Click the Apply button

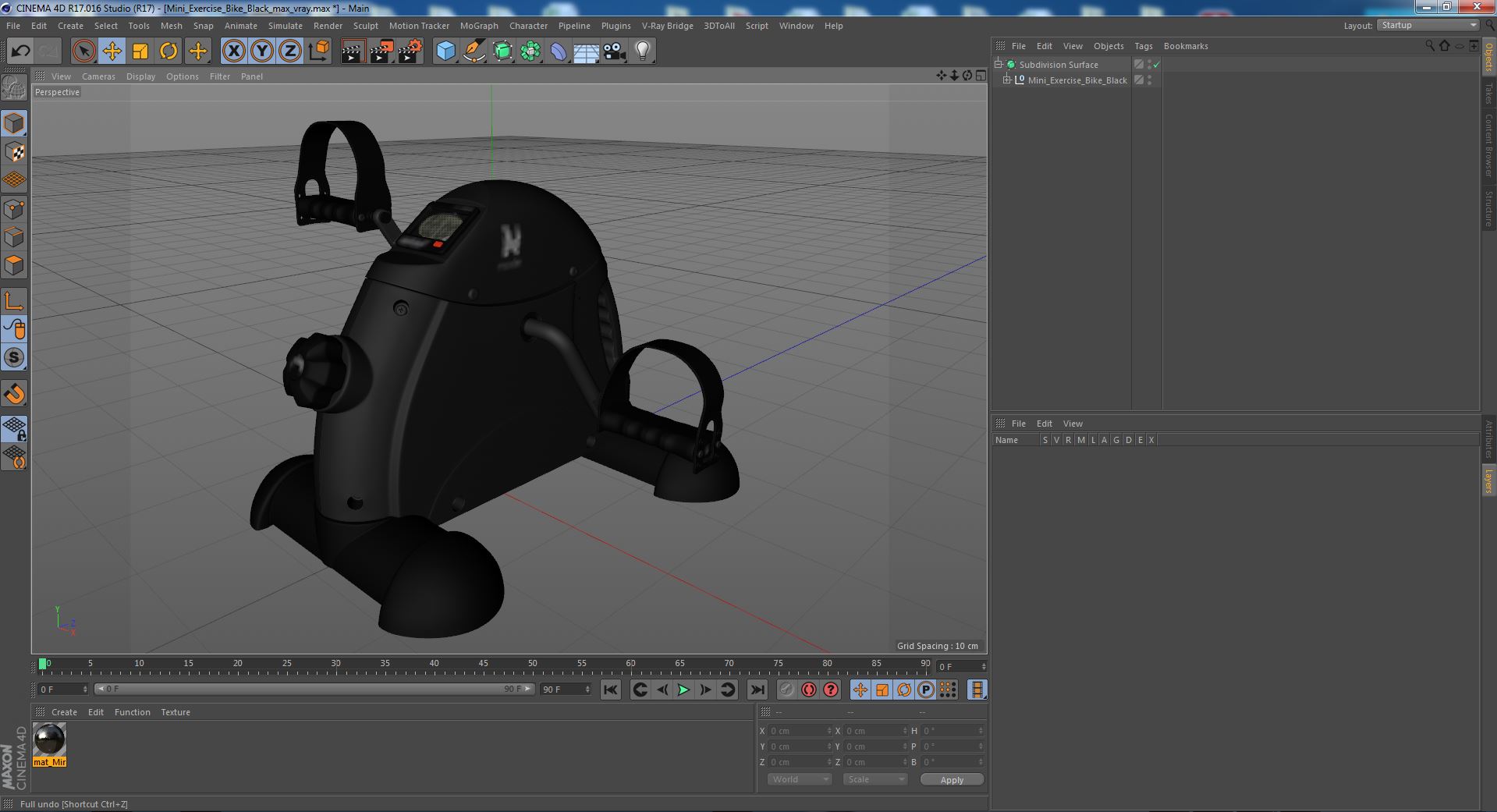pyautogui.click(x=952, y=779)
